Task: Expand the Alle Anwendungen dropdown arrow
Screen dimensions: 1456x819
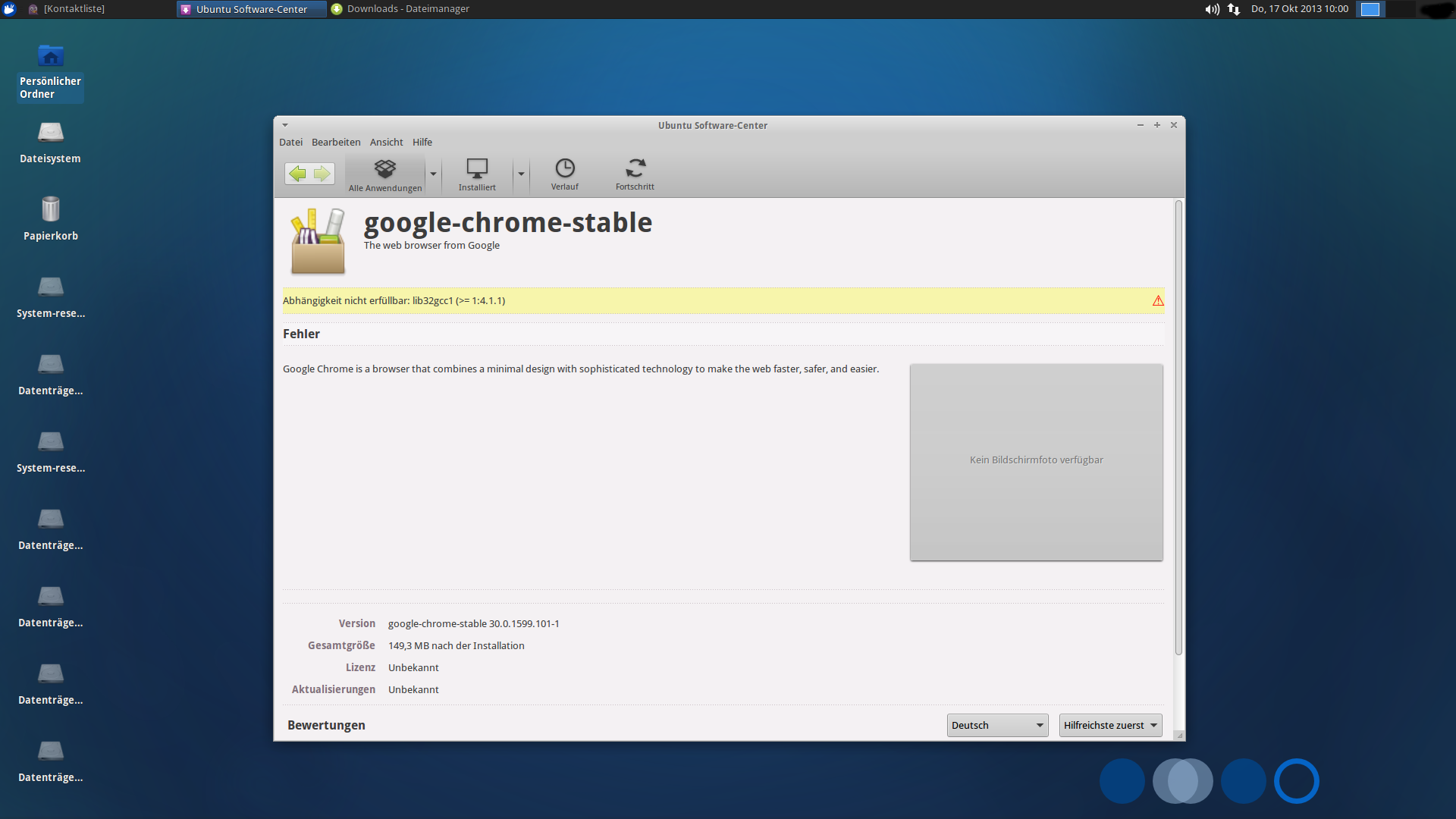Action: (x=433, y=174)
